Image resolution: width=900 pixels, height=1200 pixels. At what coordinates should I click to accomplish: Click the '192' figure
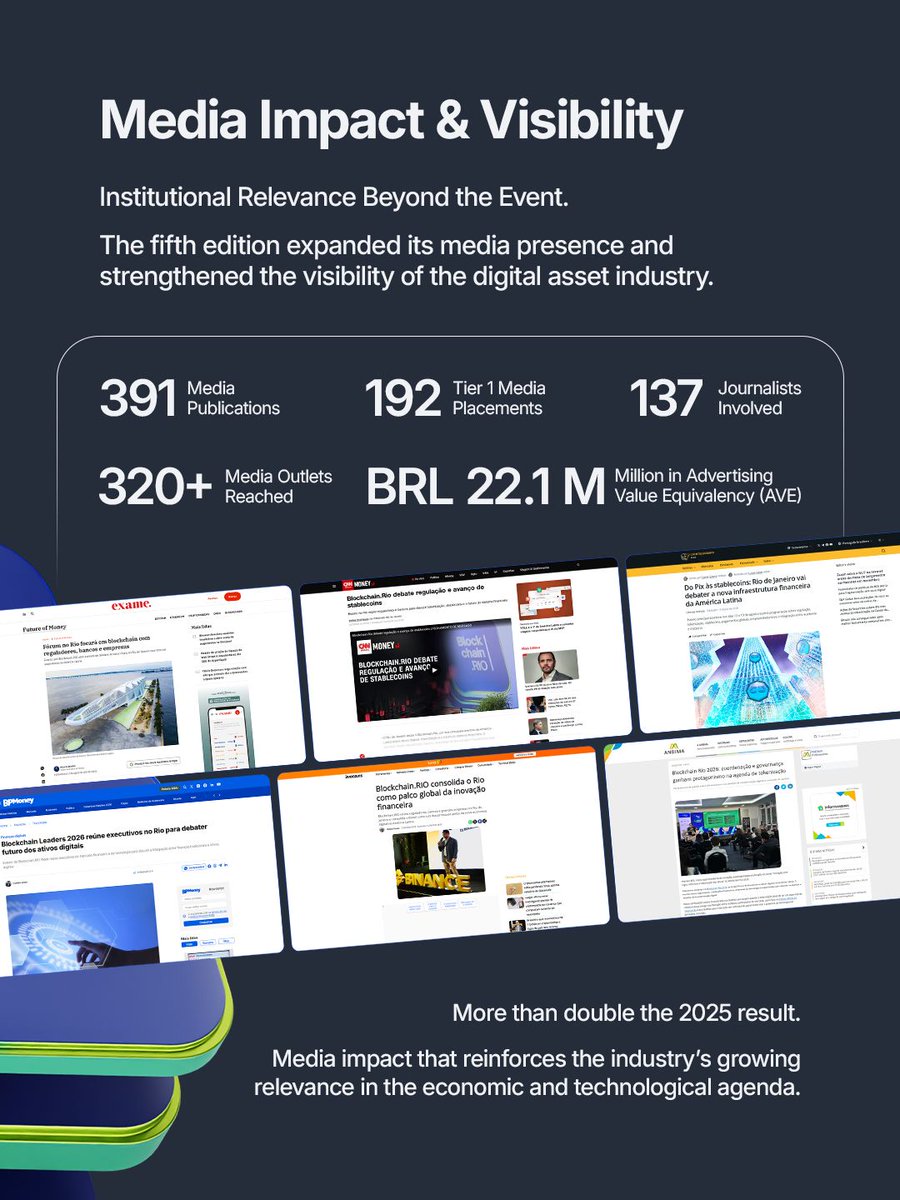(403, 398)
